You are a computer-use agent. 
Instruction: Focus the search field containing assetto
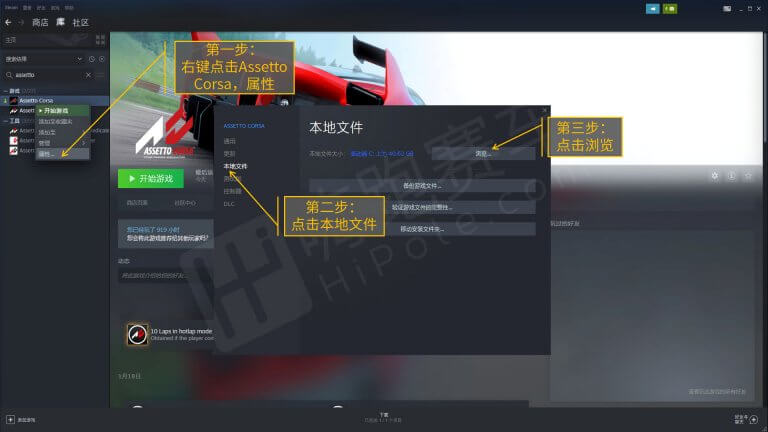(x=49, y=75)
